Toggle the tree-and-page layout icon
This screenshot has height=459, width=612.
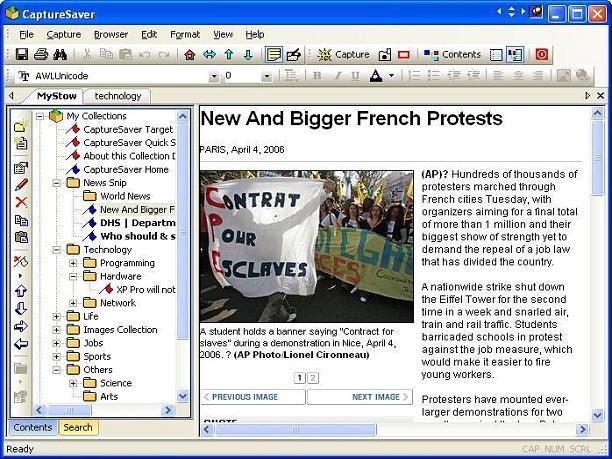pyautogui.click(x=515, y=55)
